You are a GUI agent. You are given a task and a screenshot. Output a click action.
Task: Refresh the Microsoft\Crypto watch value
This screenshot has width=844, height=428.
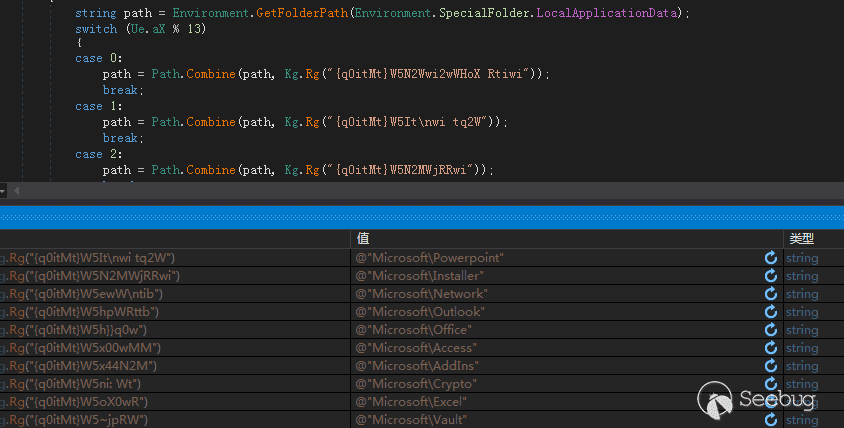click(770, 384)
